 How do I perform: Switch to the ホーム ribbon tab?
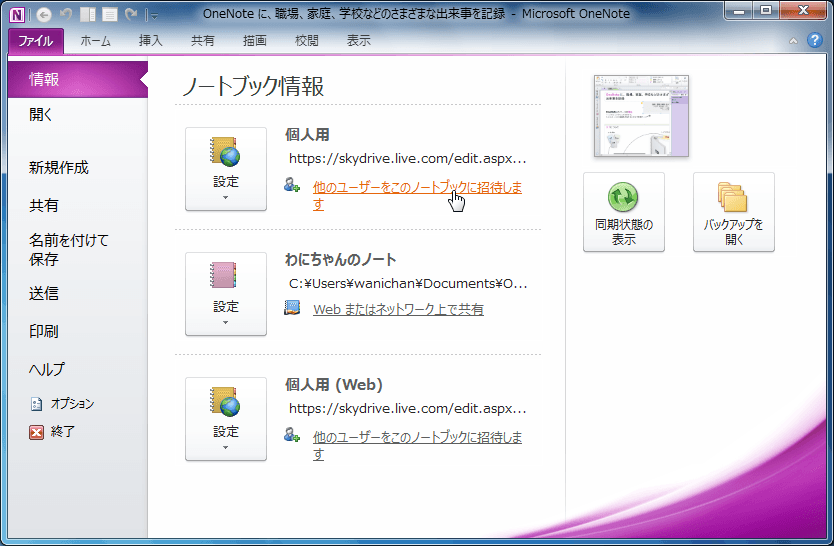pyautogui.click(x=95, y=41)
